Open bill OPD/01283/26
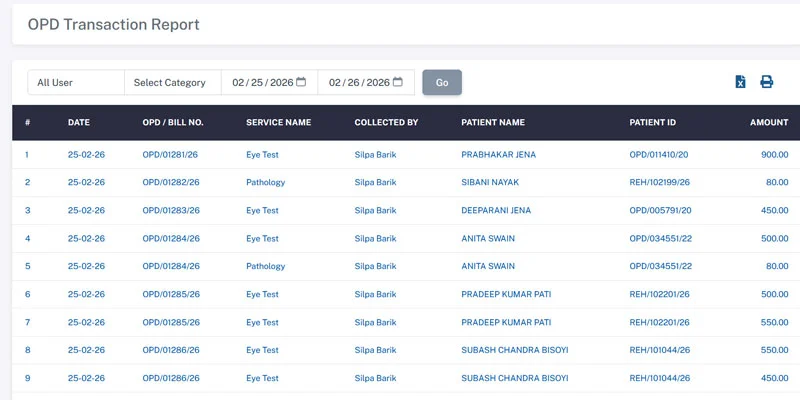800x400 pixels. (x=171, y=210)
